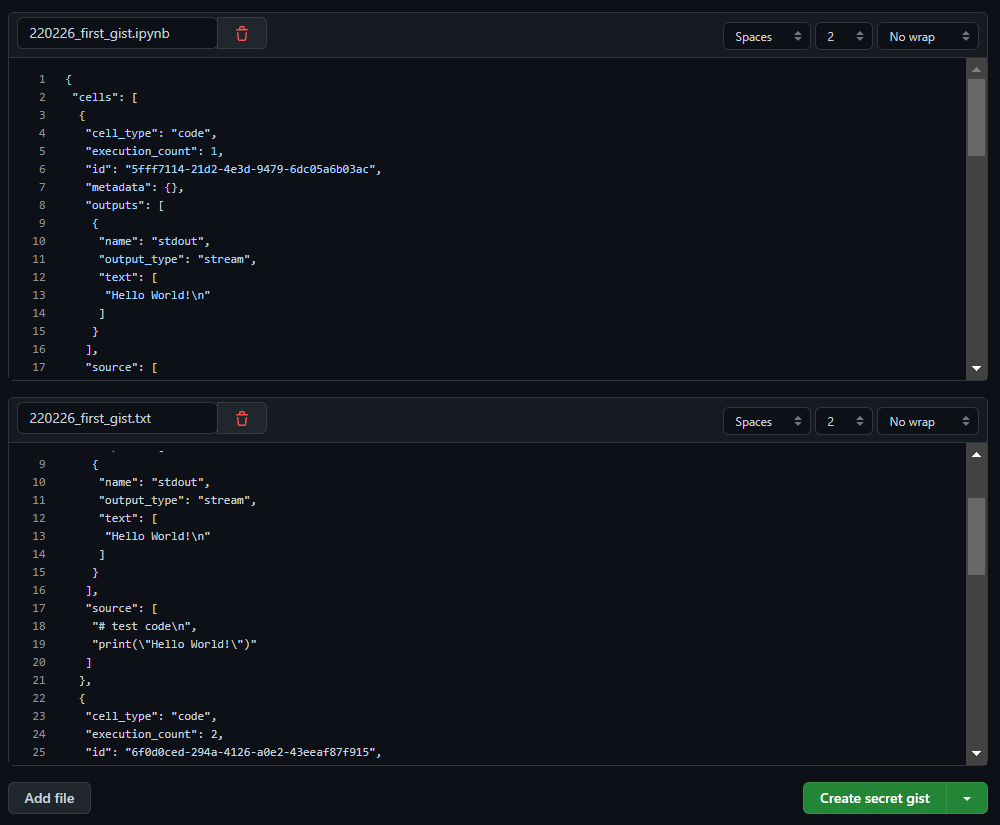1000x825 pixels.
Task: Edit filename field 220226_first_gist.ipynb
Action: point(117,34)
